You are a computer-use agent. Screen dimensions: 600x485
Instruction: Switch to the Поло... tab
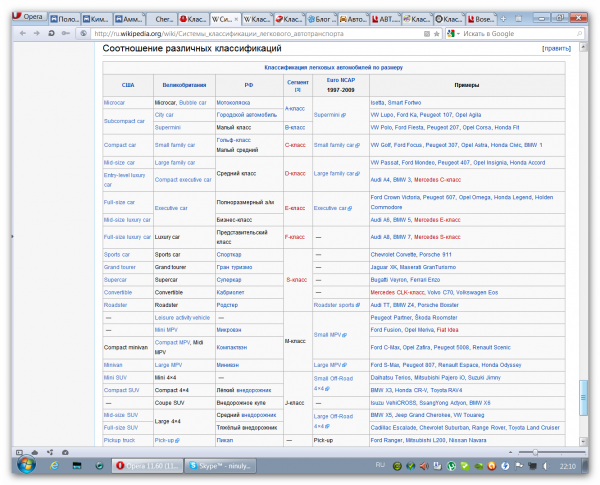tap(65, 19)
